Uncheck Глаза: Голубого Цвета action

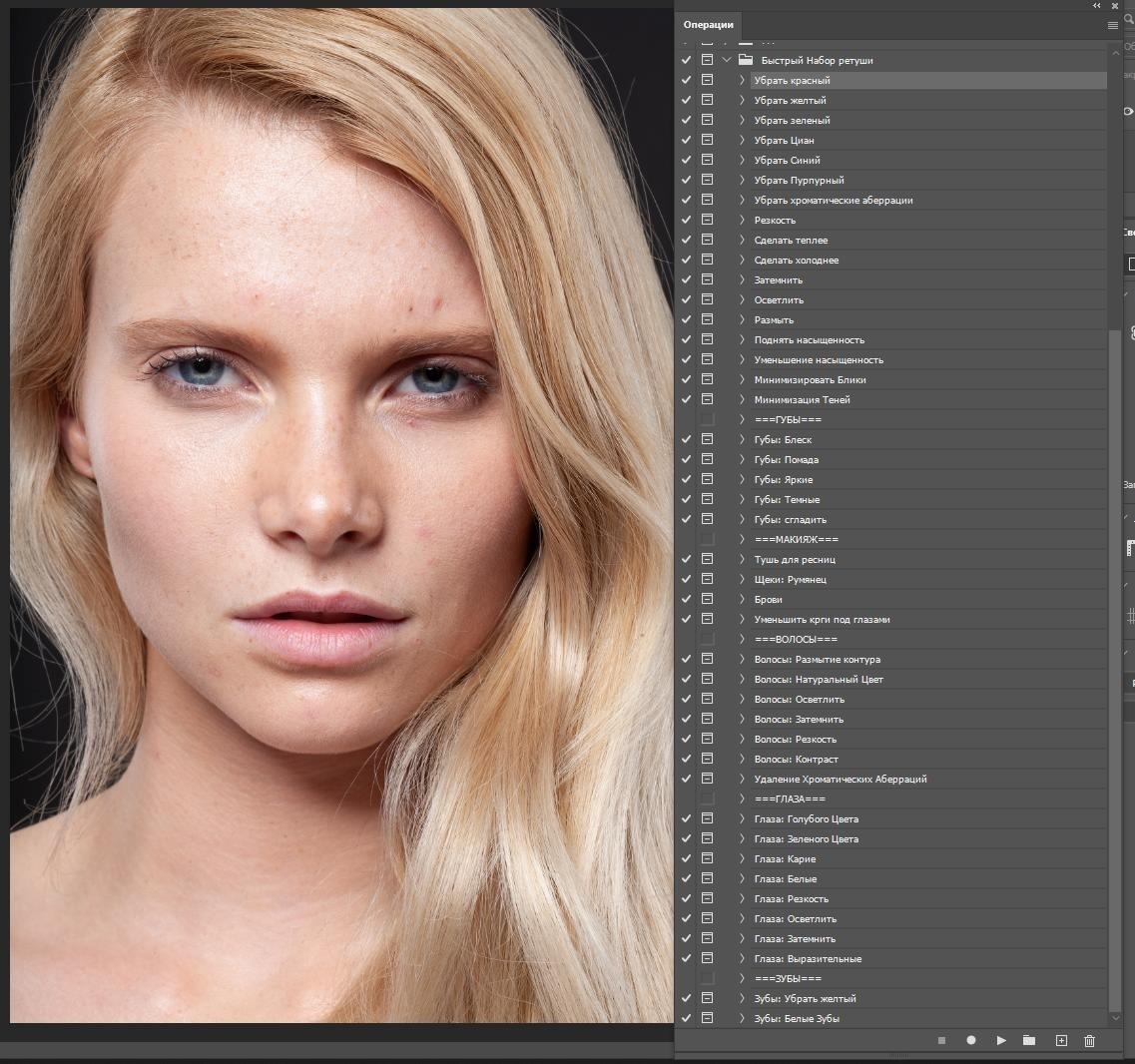[686, 818]
